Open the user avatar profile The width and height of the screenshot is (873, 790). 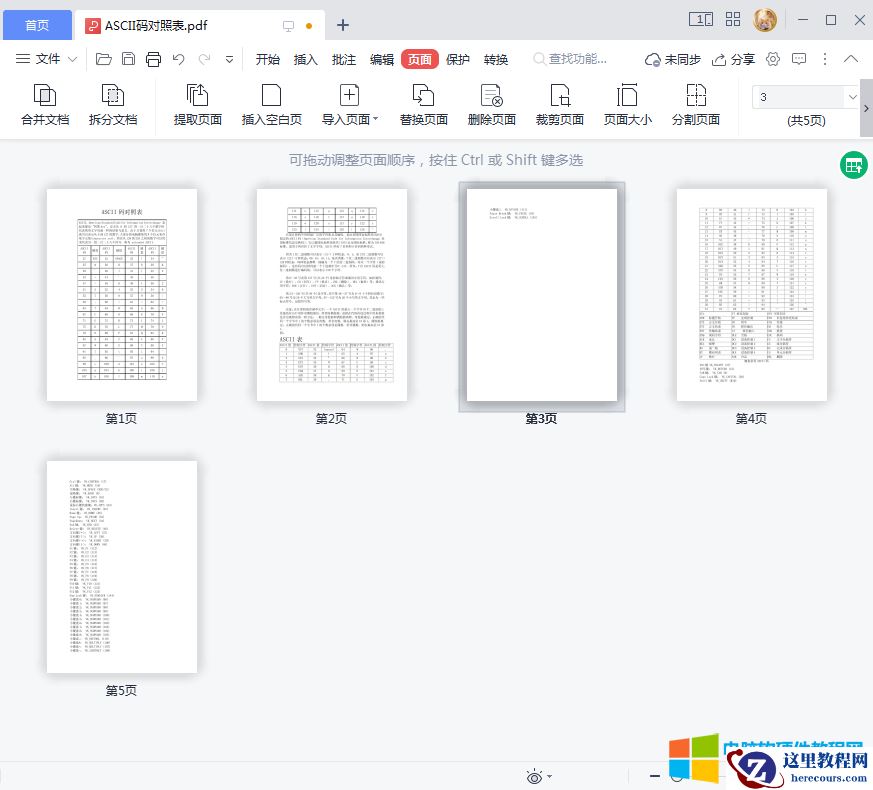[765, 20]
